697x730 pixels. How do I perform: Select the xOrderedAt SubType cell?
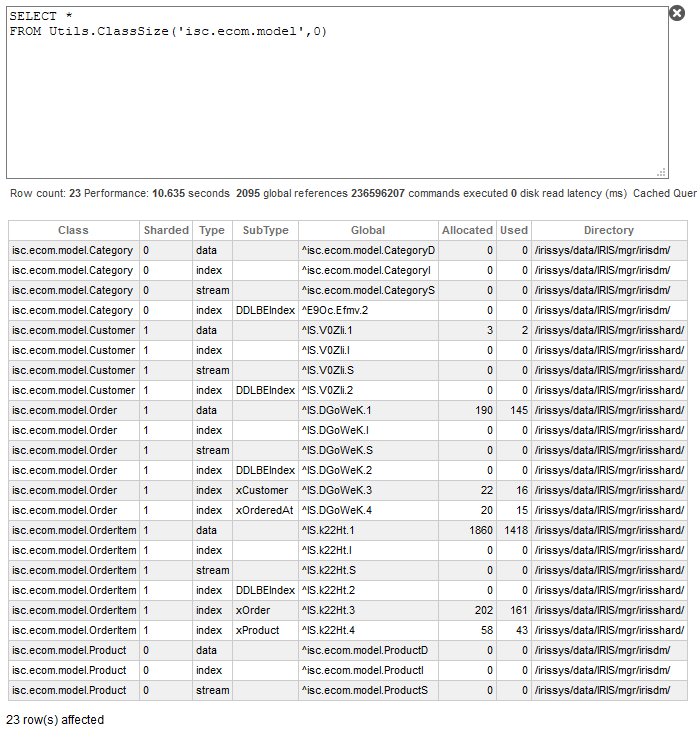pyautogui.click(x=264, y=510)
